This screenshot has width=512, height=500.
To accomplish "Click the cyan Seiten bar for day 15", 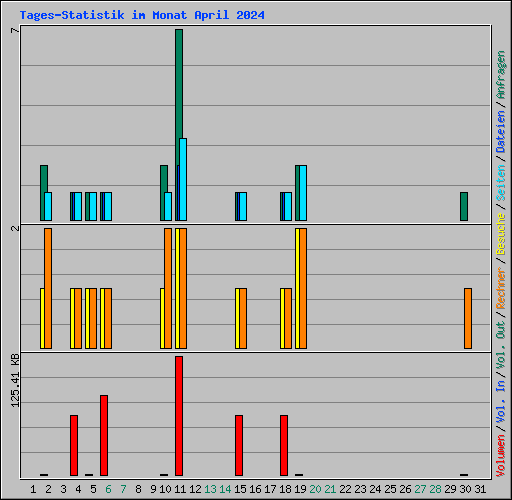I will [243, 206].
